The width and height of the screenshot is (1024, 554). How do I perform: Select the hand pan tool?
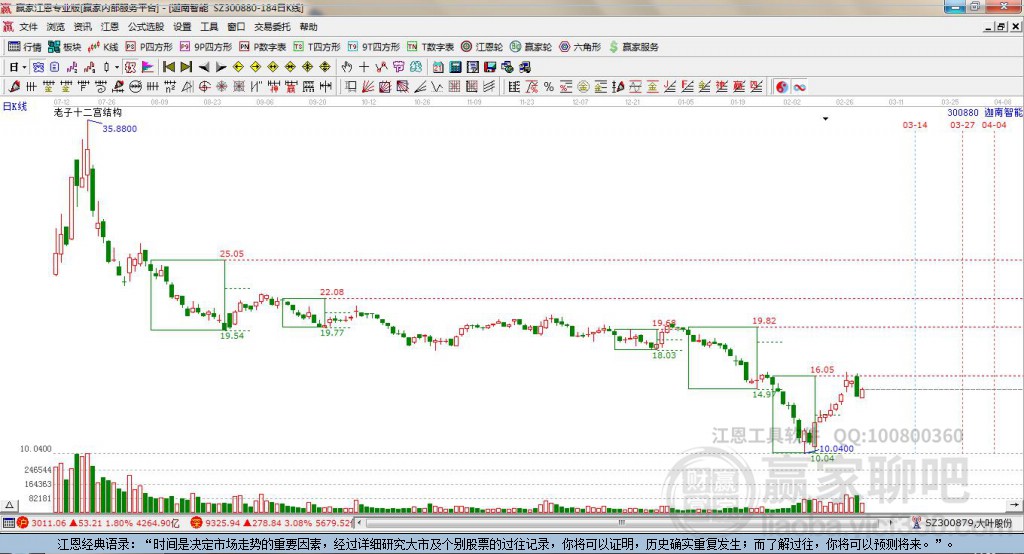coord(347,67)
